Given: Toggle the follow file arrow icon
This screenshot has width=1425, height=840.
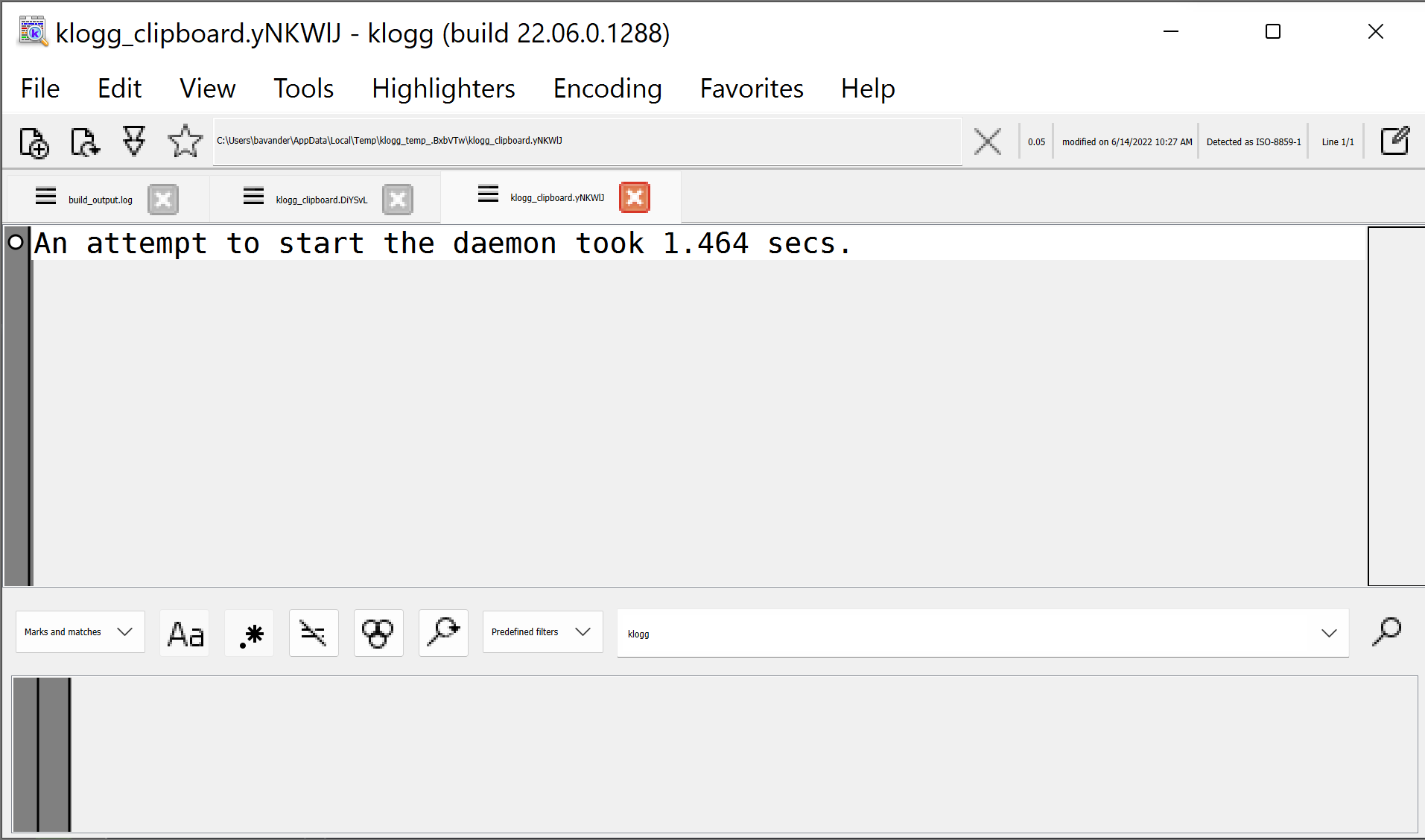Looking at the screenshot, I should (134, 141).
